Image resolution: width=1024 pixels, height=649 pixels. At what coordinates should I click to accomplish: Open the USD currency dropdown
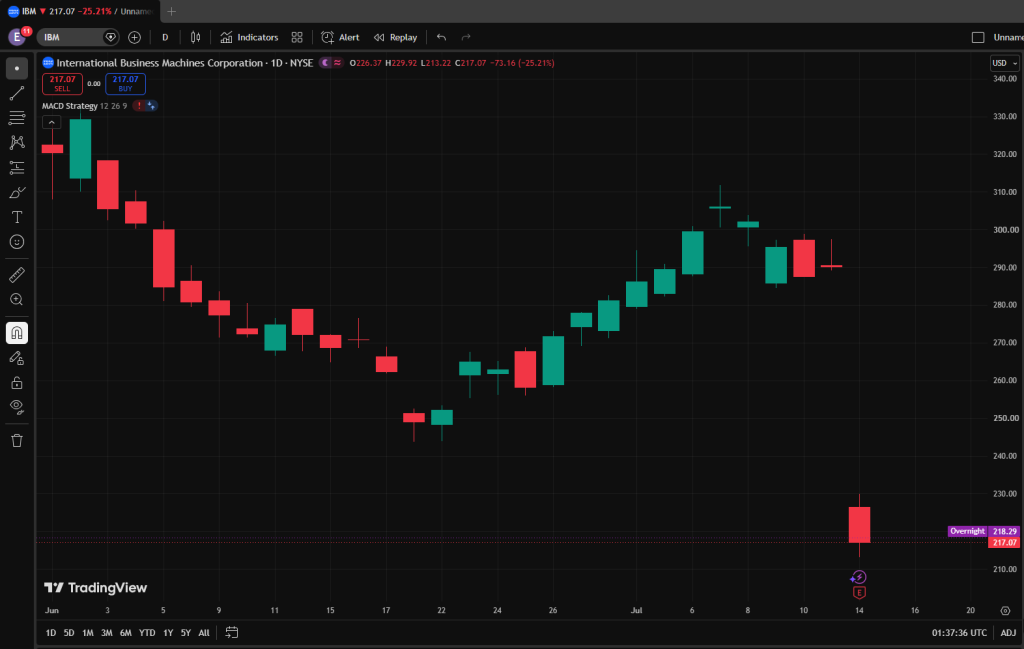pyautogui.click(x=1004, y=63)
